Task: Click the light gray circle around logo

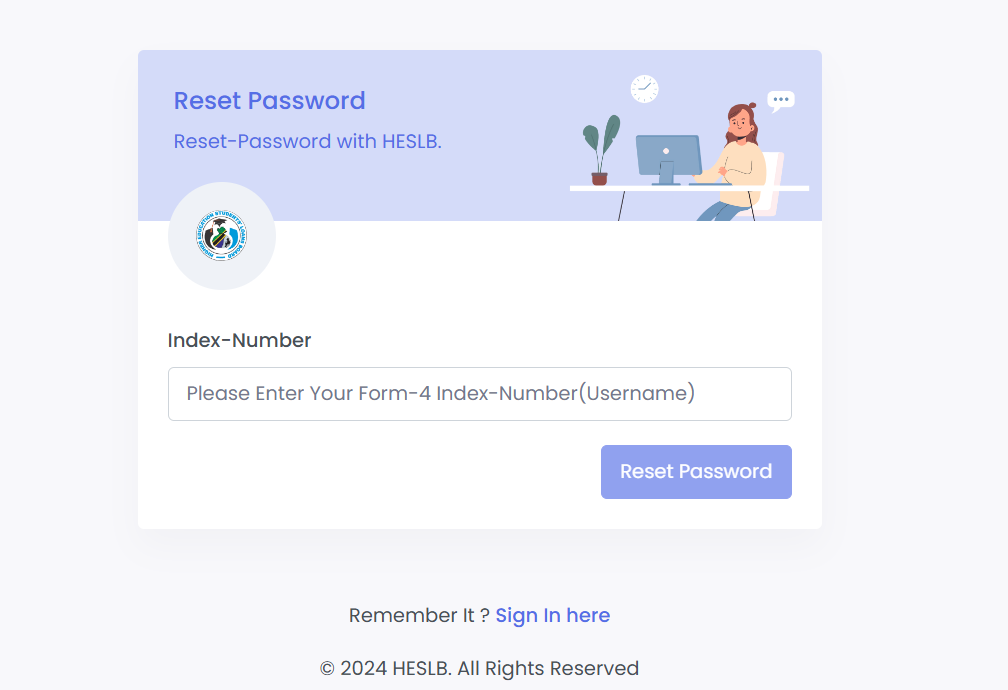Action: [222, 236]
